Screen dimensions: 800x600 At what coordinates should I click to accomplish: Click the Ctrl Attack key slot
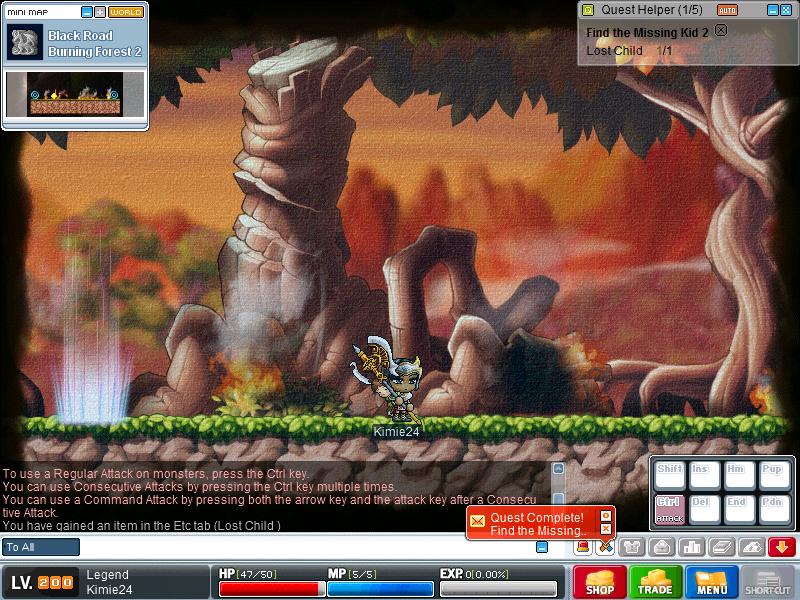pyautogui.click(x=669, y=508)
